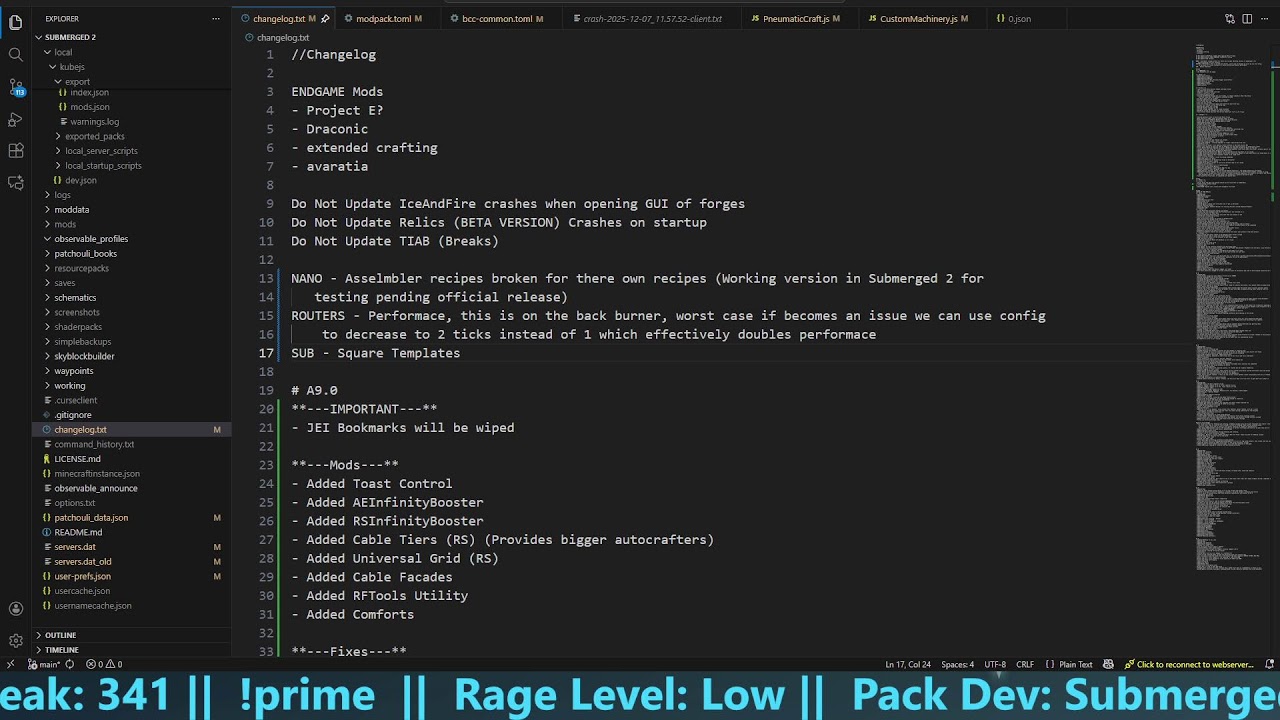Open README.md in explorer

pyautogui.click(x=133, y=532)
